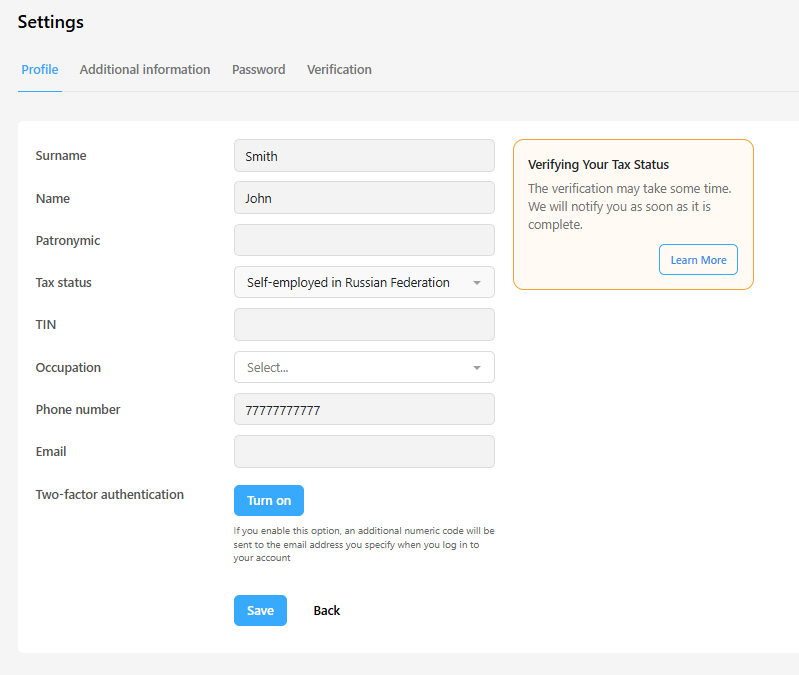Expand the Occupation Select dropdown

coord(364,367)
